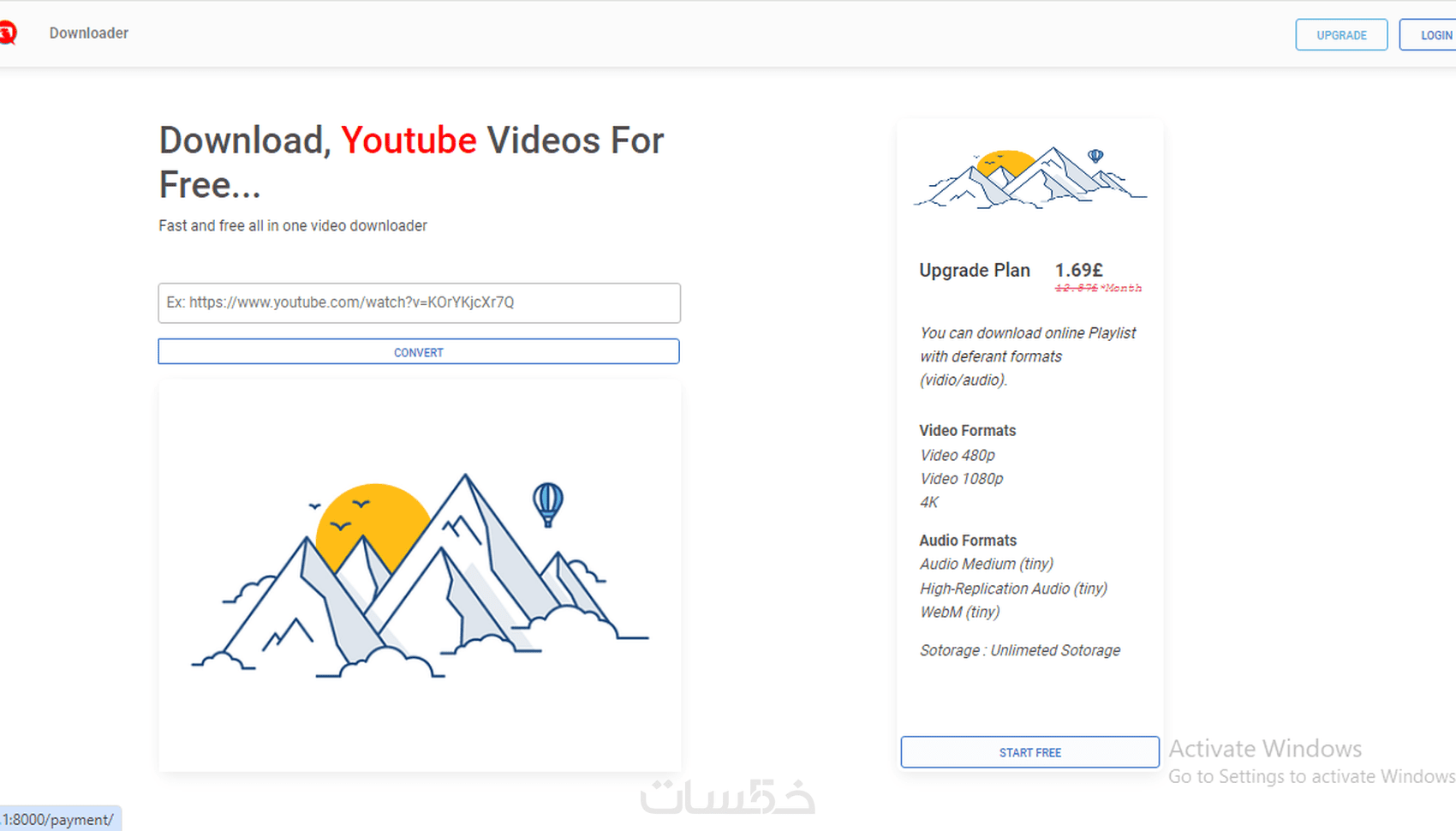Image resolution: width=1456 pixels, height=831 pixels.
Task: Click the START FREE button
Action: 1029,752
